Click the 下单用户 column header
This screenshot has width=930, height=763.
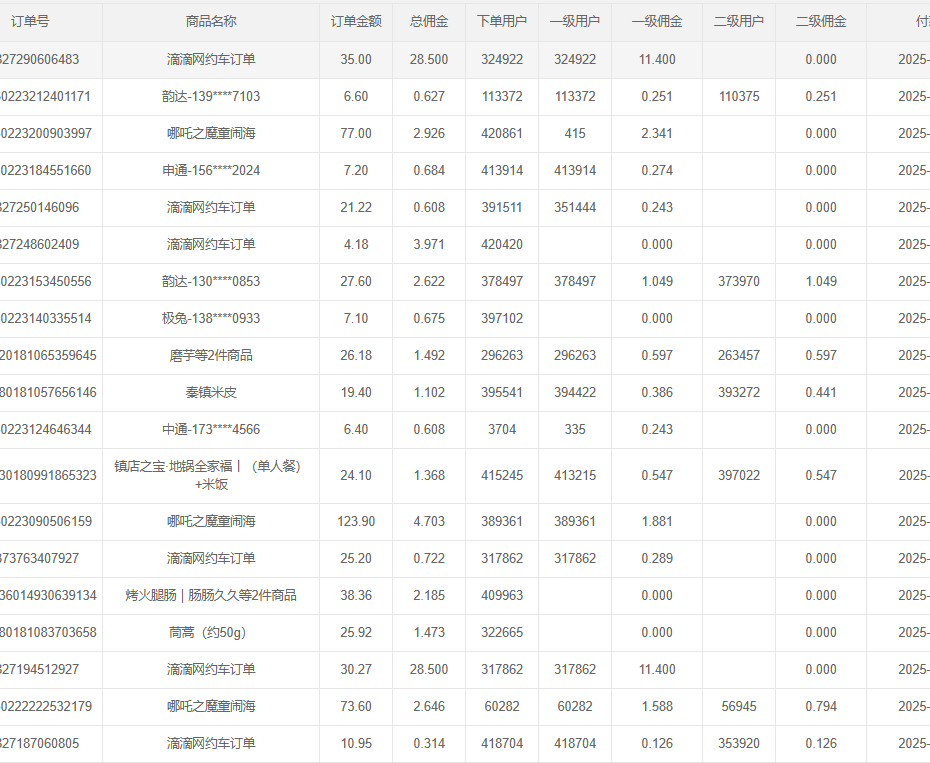(502, 21)
